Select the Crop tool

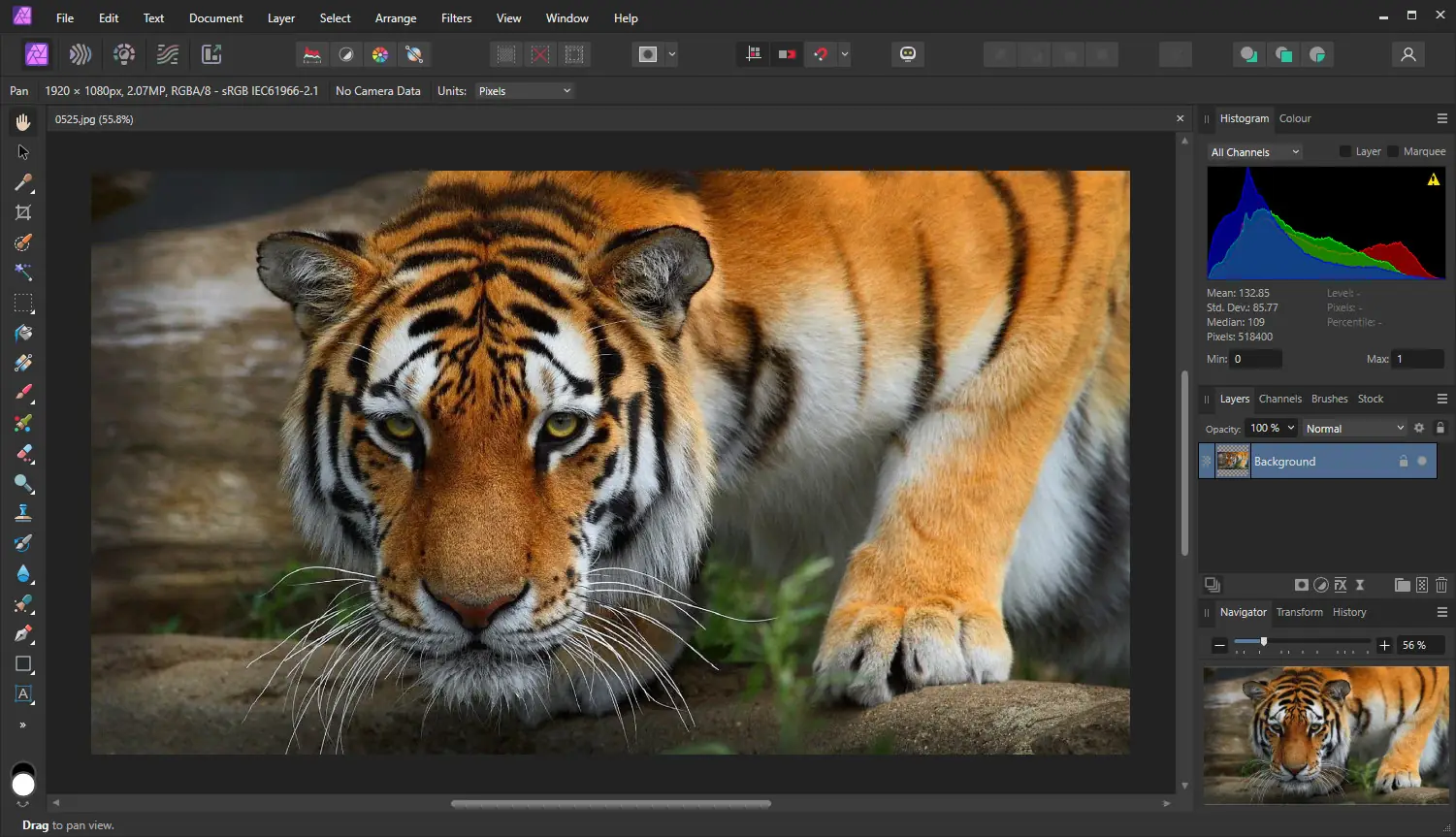pyautogui.click(x=23, y=212)
